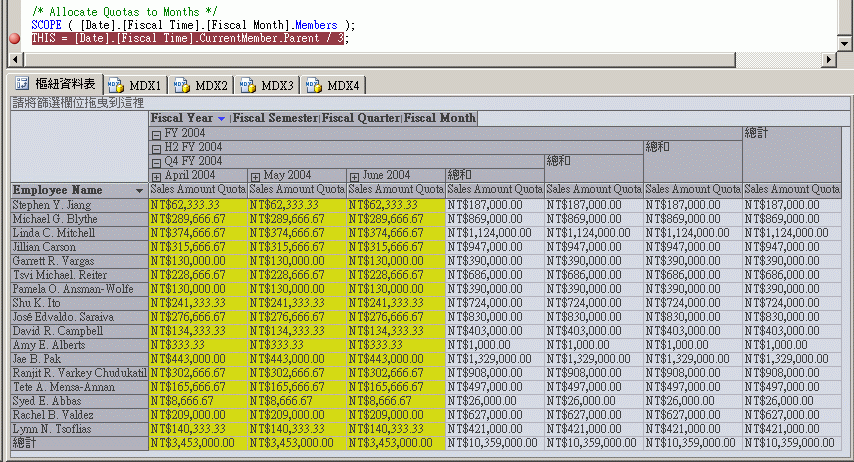
Task: Select row Syed E. Abbas
Action: tap(80, 401)
